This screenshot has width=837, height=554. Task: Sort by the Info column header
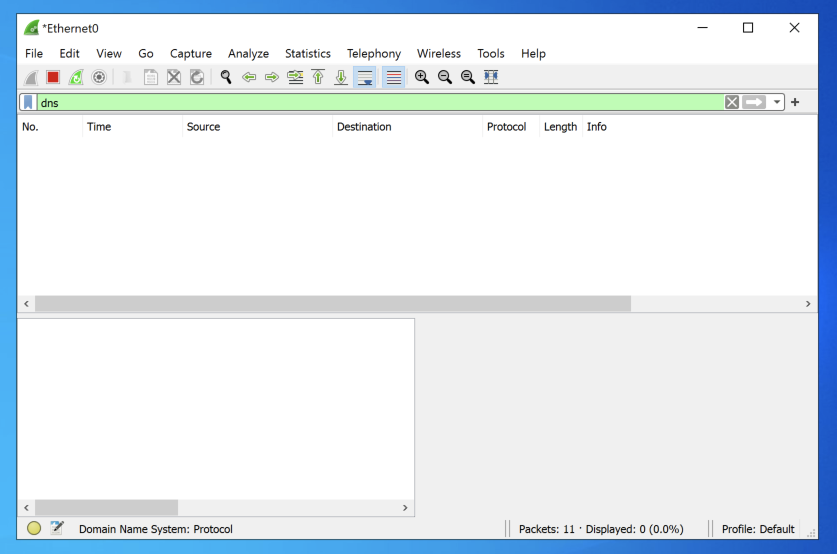tap(699, 127)
